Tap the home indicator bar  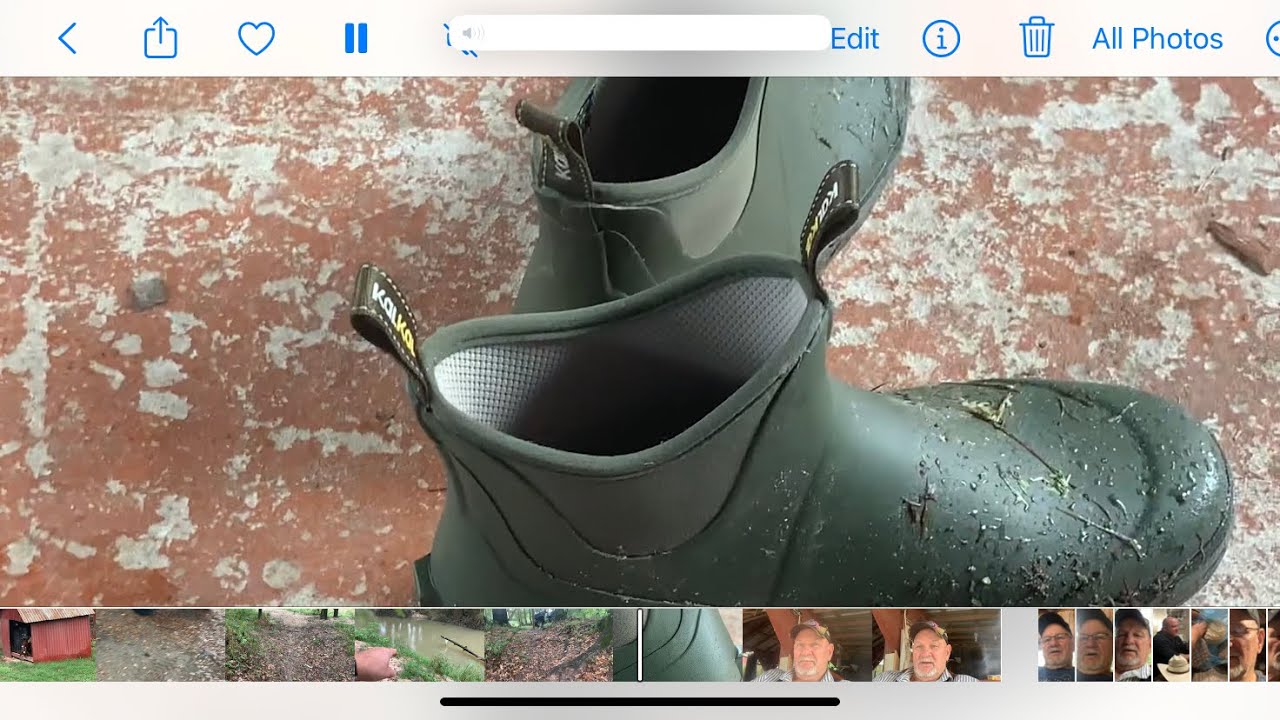(x=640, y=702)
